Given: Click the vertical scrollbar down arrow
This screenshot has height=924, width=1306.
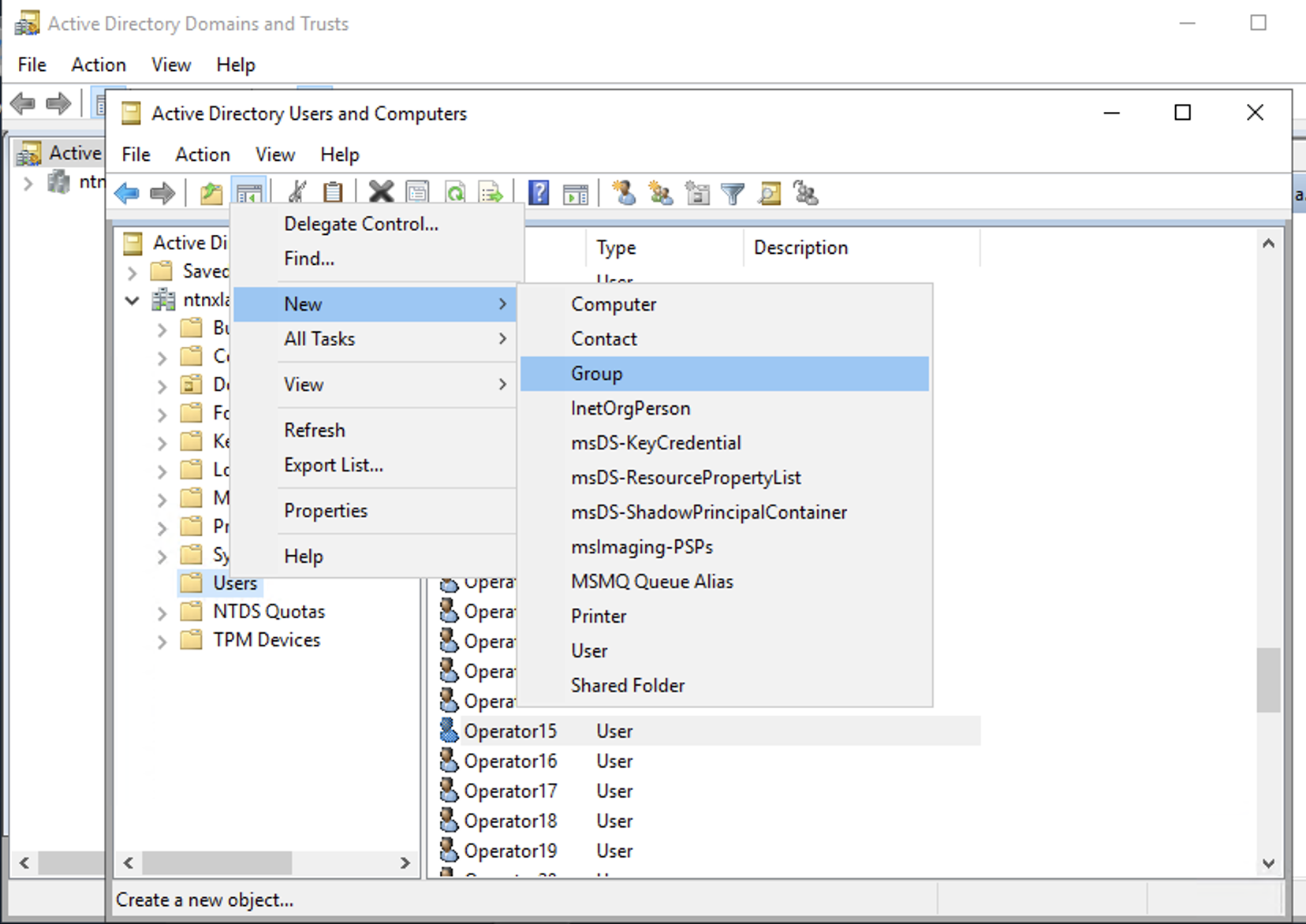Looking at the screenshot, I should point(1268,863).
